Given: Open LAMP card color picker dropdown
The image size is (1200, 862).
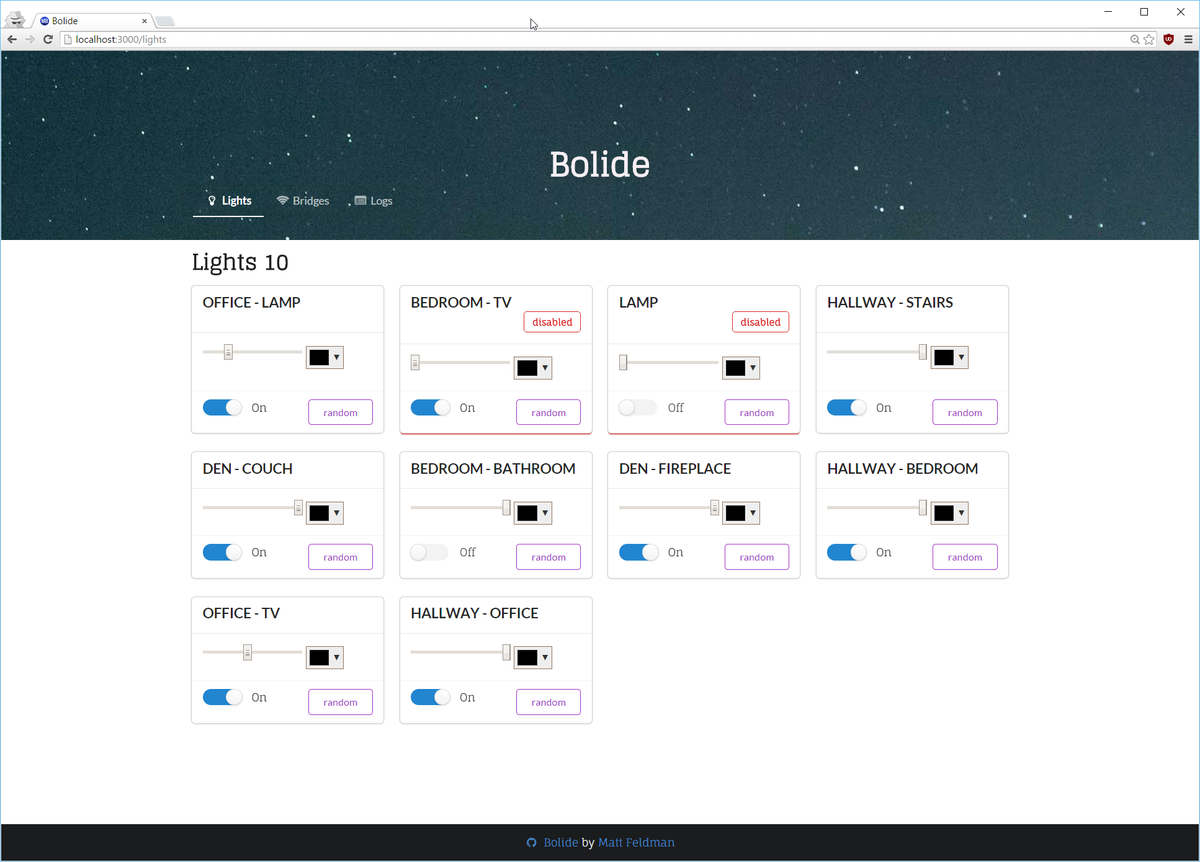Looking at the screenshot, I should coord(741,368).
